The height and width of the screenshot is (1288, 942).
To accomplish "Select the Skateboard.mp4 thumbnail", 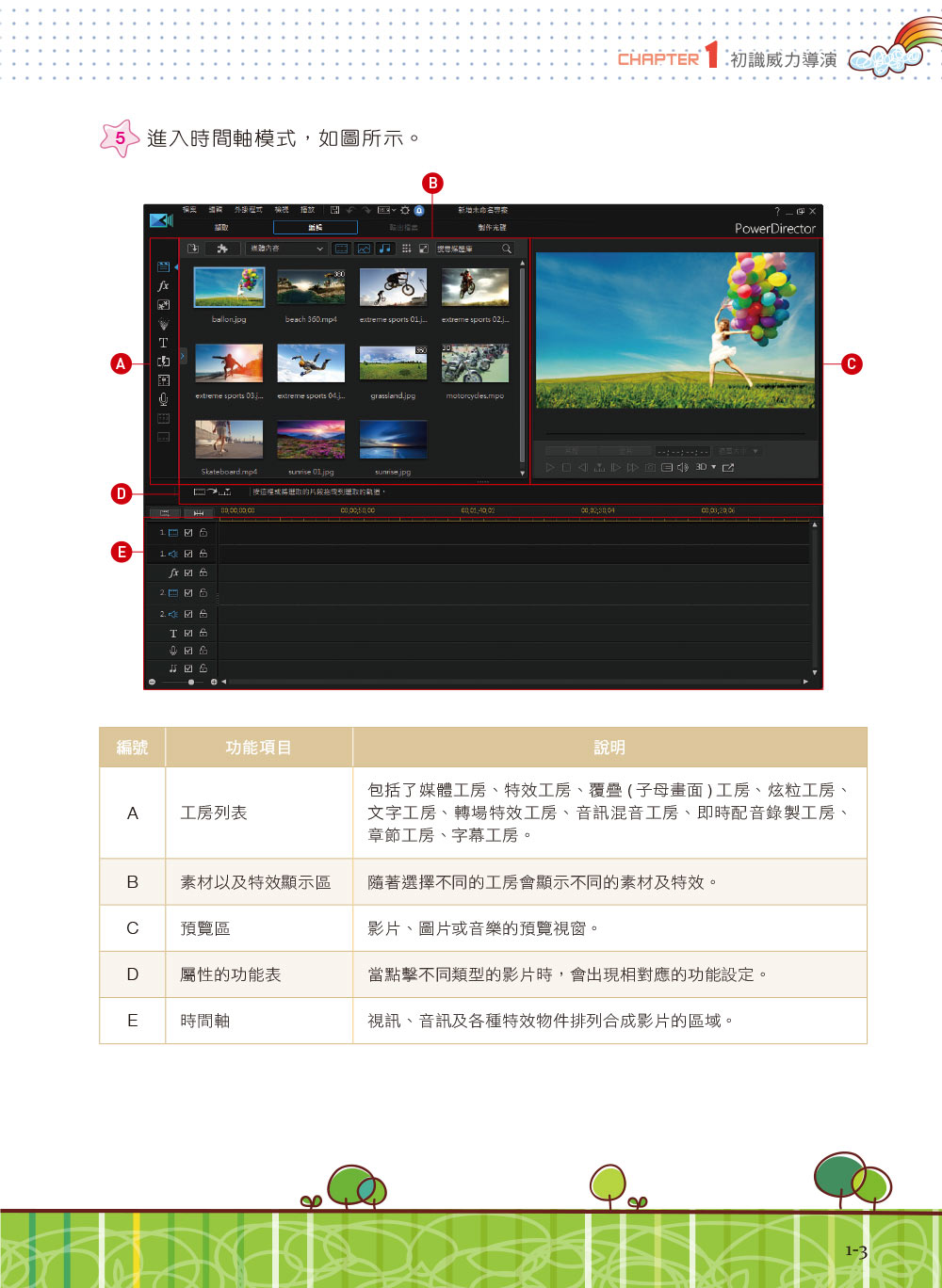I will click(229, 440).
